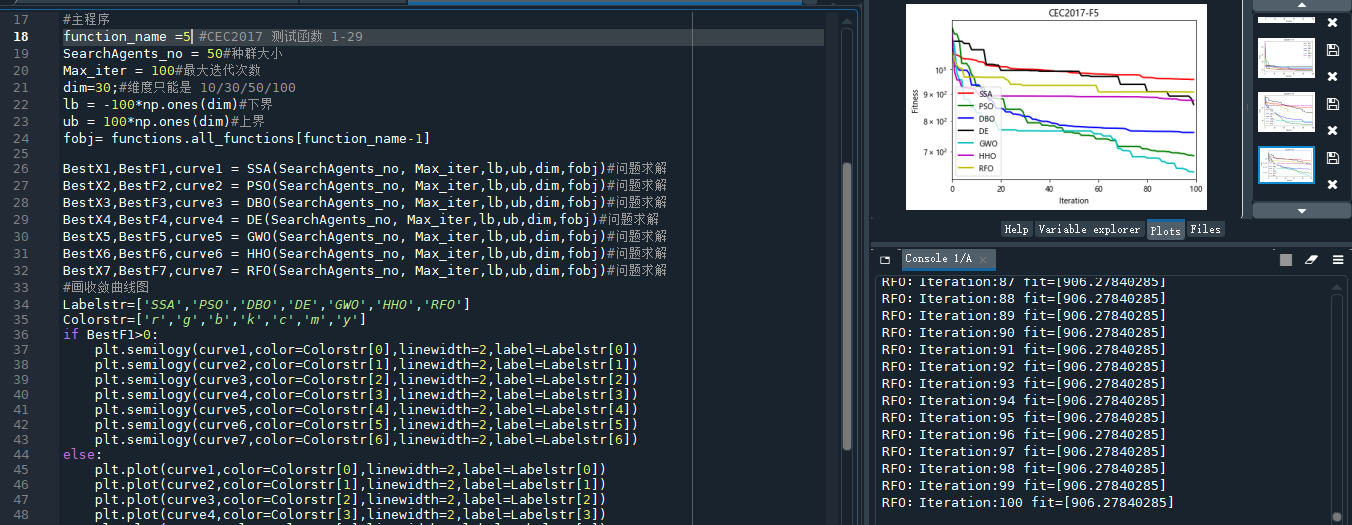Close the Console 1/A tab

coord(983,260)
